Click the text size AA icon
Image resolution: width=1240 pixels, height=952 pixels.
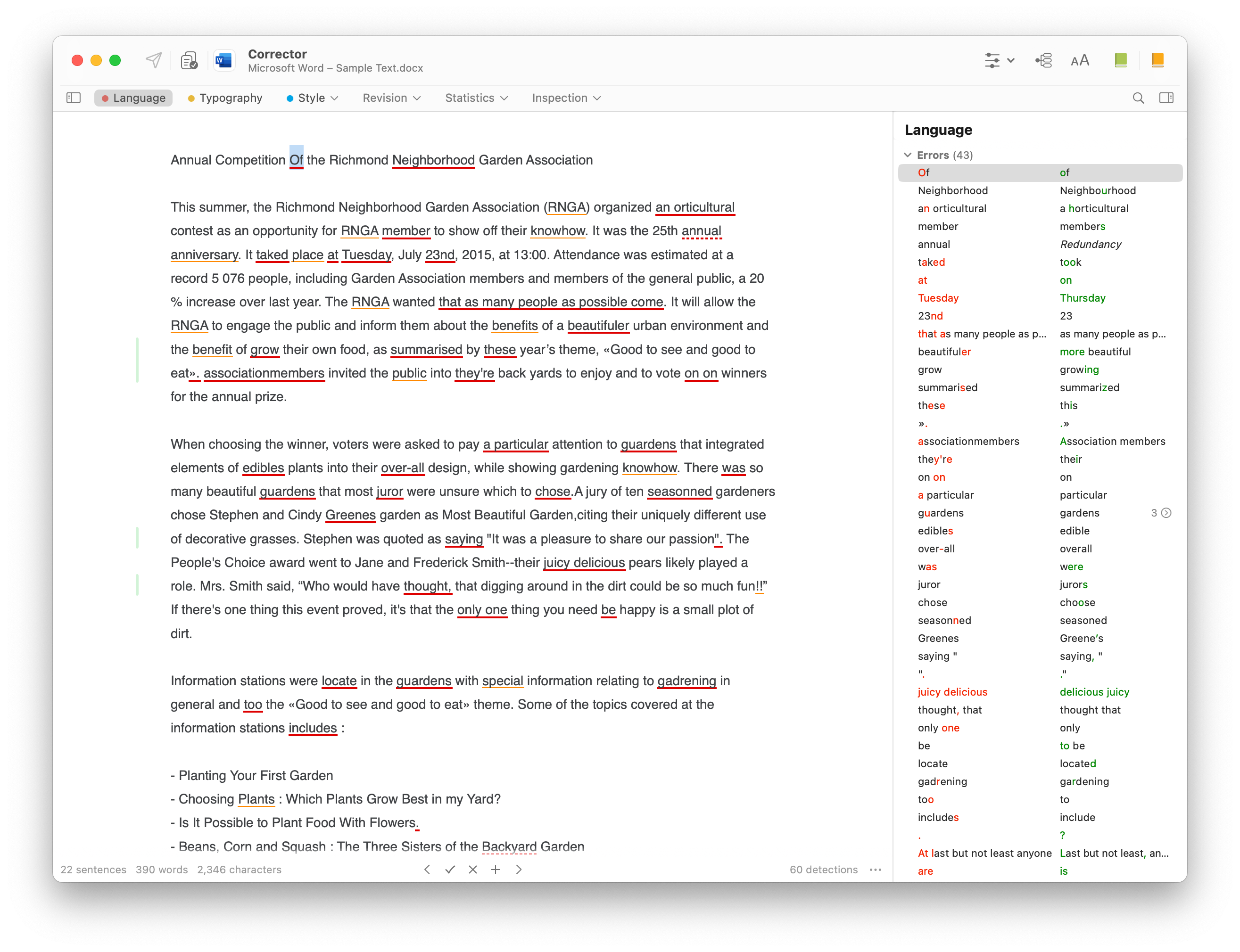[x=1080, y=60]
